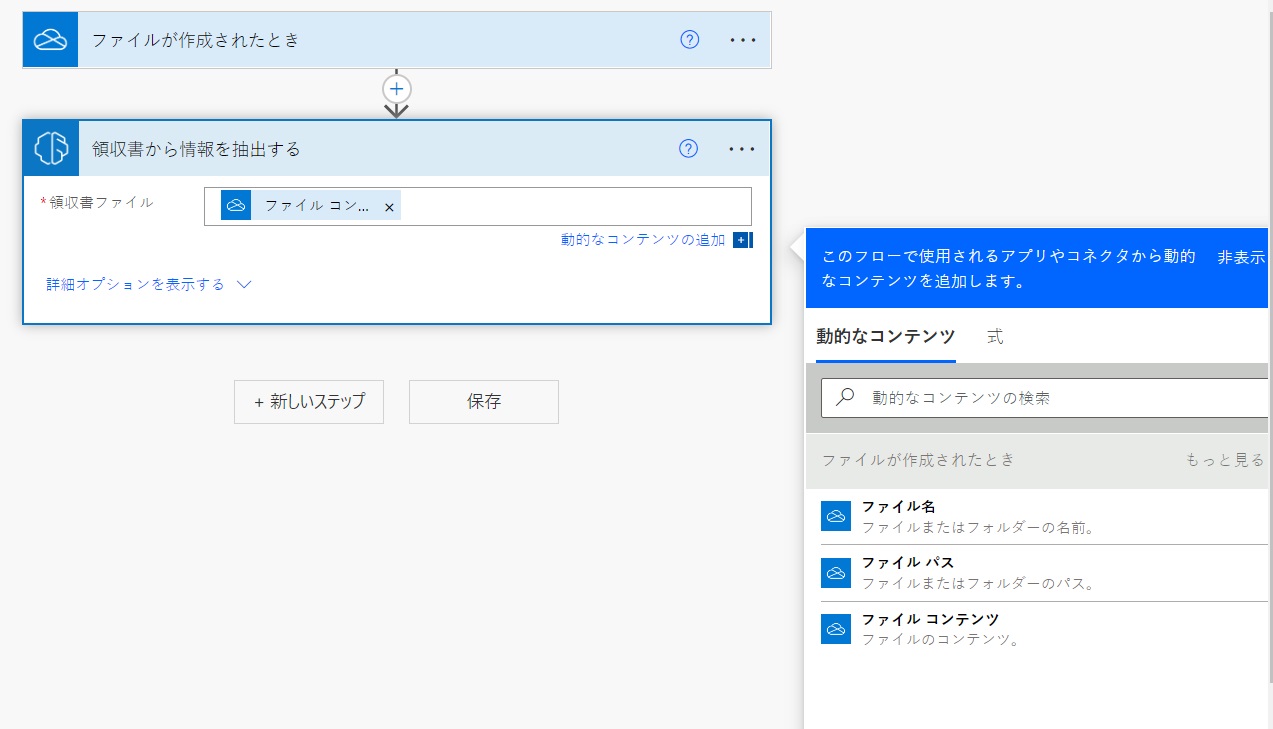Hide the panel using 非表示

1241,258
